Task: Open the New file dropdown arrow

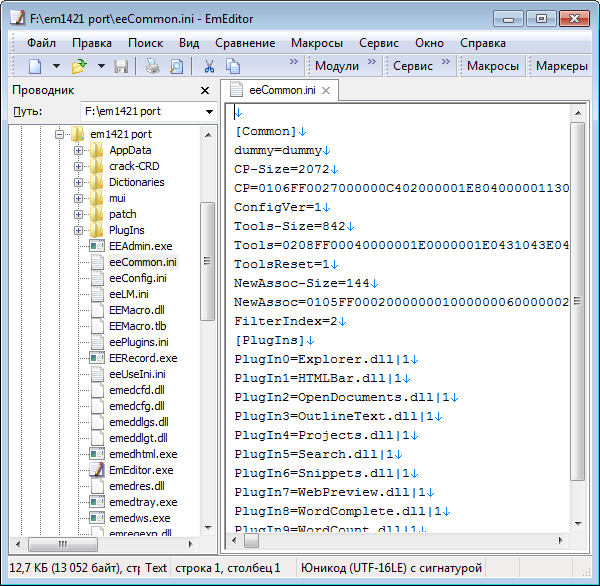Action: point(57,66)
